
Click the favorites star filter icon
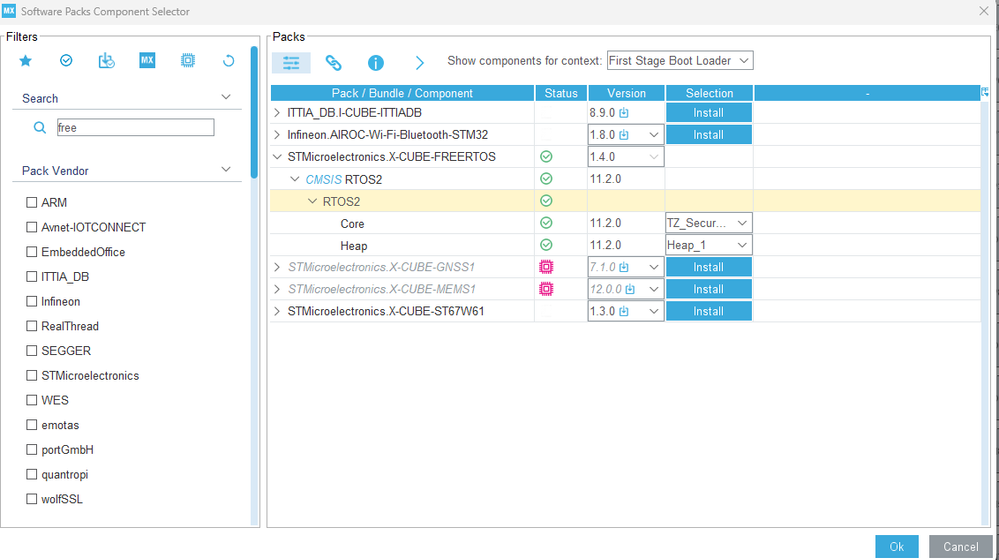[x=25, y=61]
